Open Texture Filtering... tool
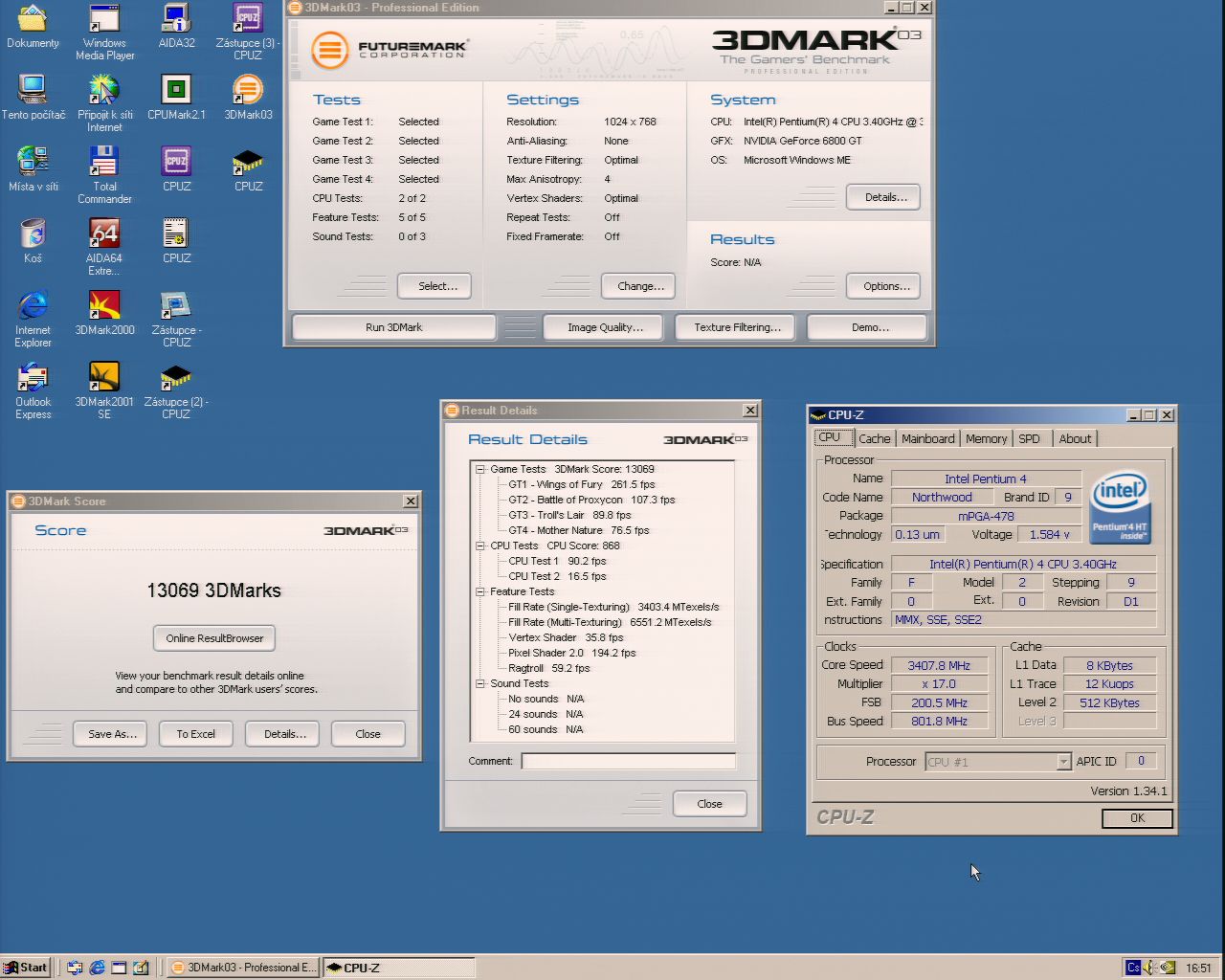 coord(737,327)
